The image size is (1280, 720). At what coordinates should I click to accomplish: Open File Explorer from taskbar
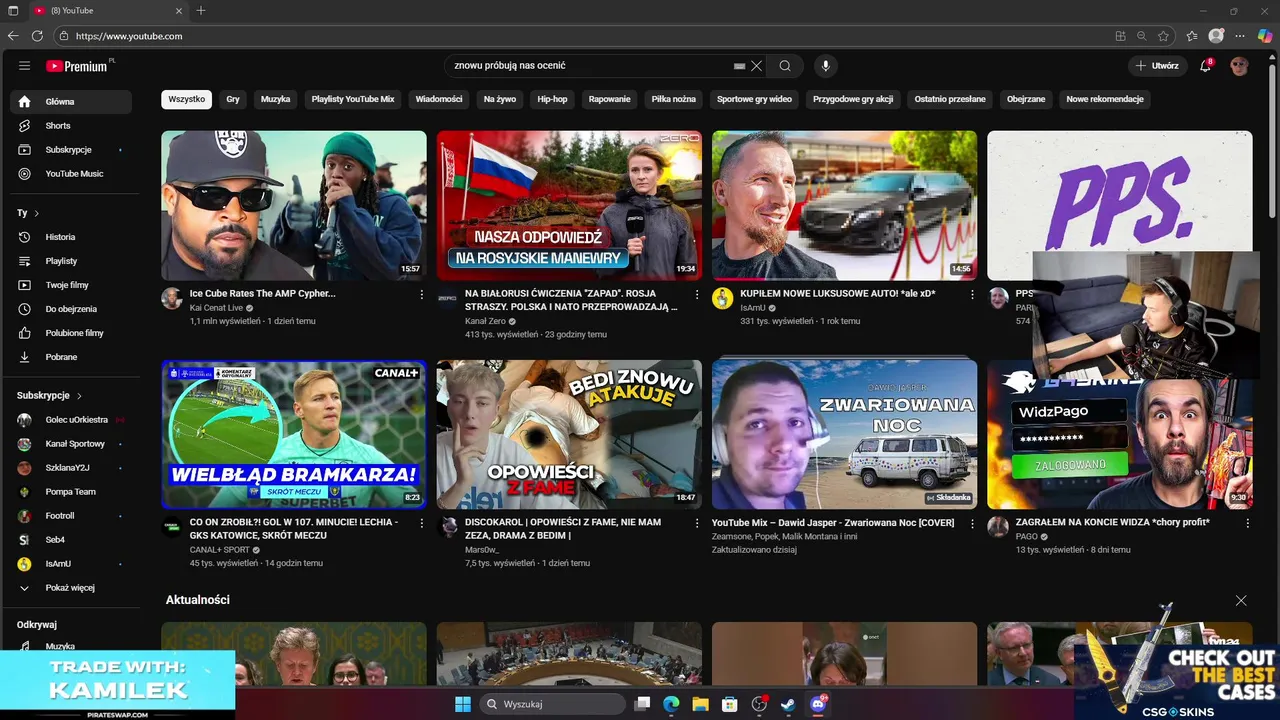pos(700,704)
